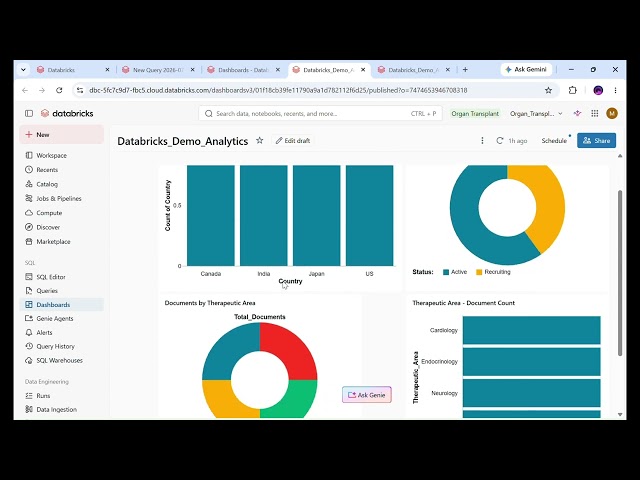Open Runs under Data Engineering
The image size is (640, 480).
(43, 396)
